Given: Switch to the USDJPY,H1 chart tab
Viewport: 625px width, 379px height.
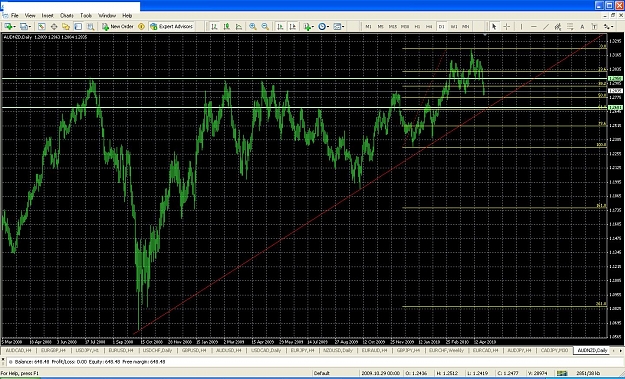Looking at the screenshot, I should (87, 350).
